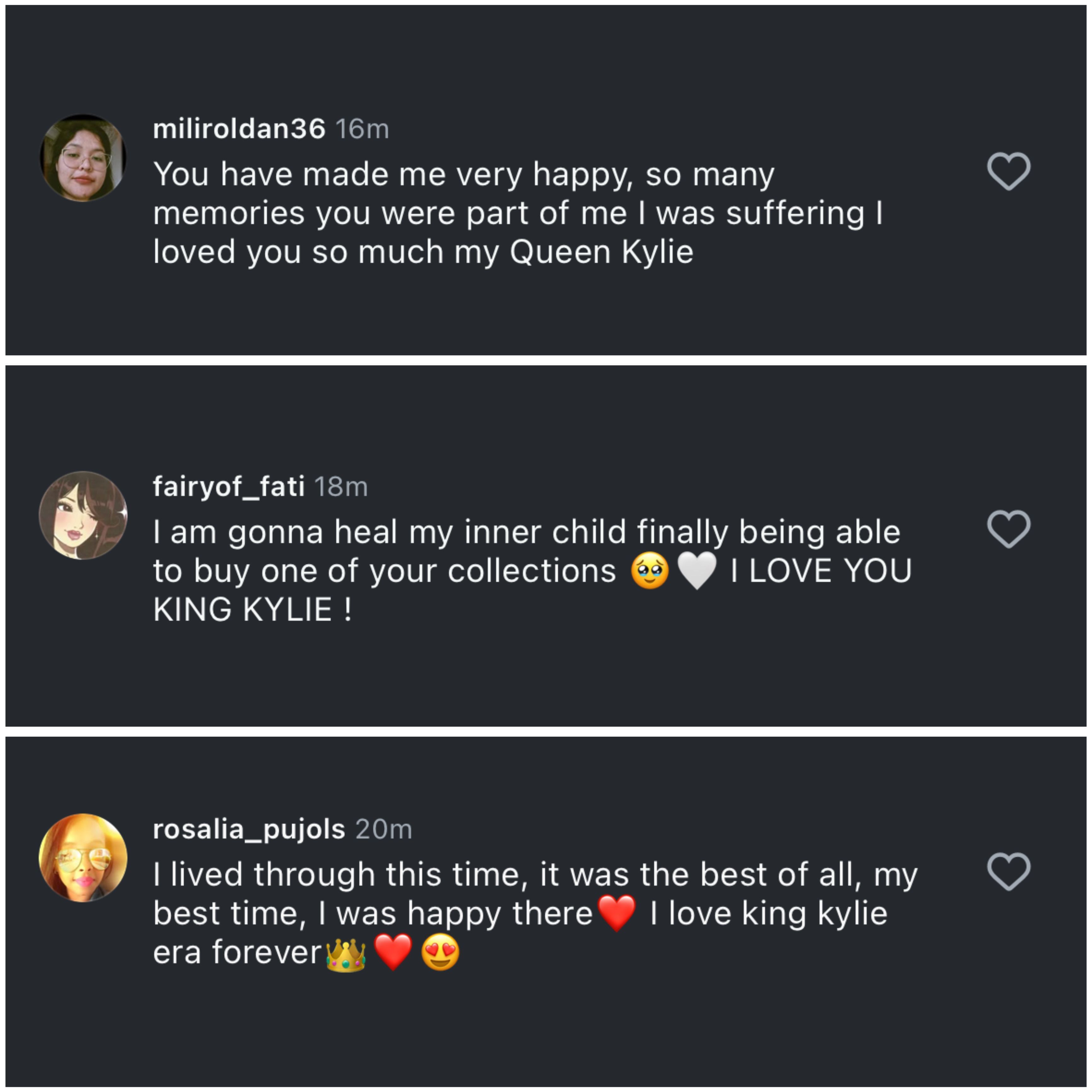
Task: Click the 16m timestamp
Action: pos(362,129)
